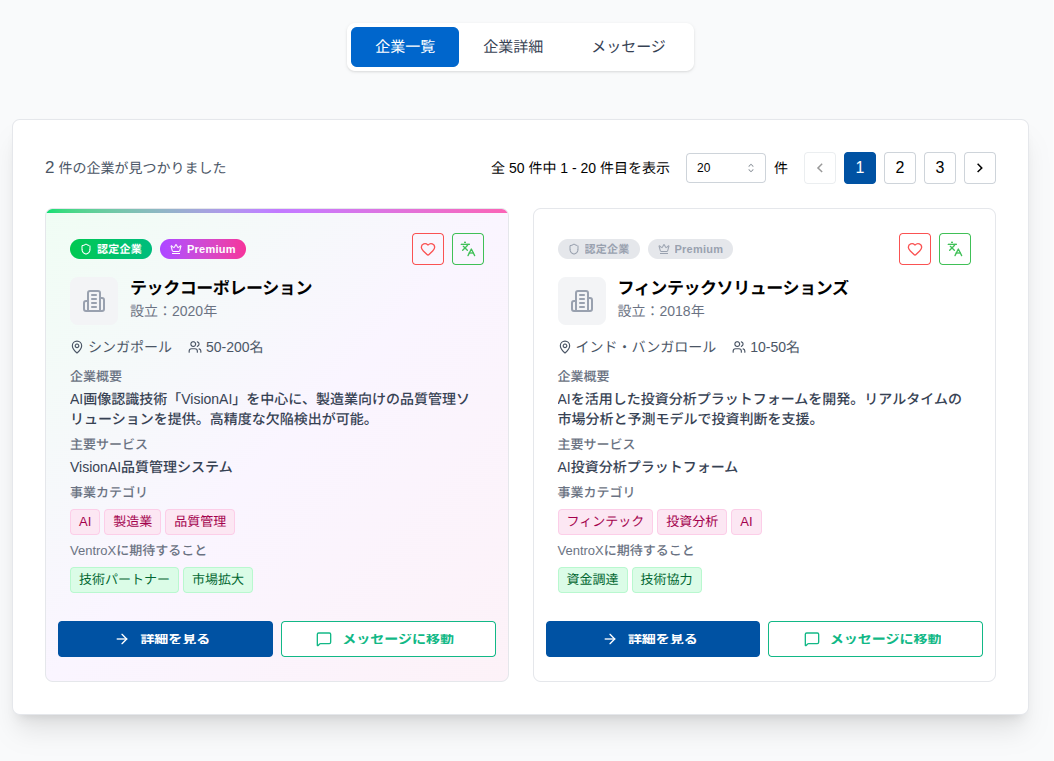Translate the テックコーポレーション card
Screen dimensions: 1054x761
(468, 249)
